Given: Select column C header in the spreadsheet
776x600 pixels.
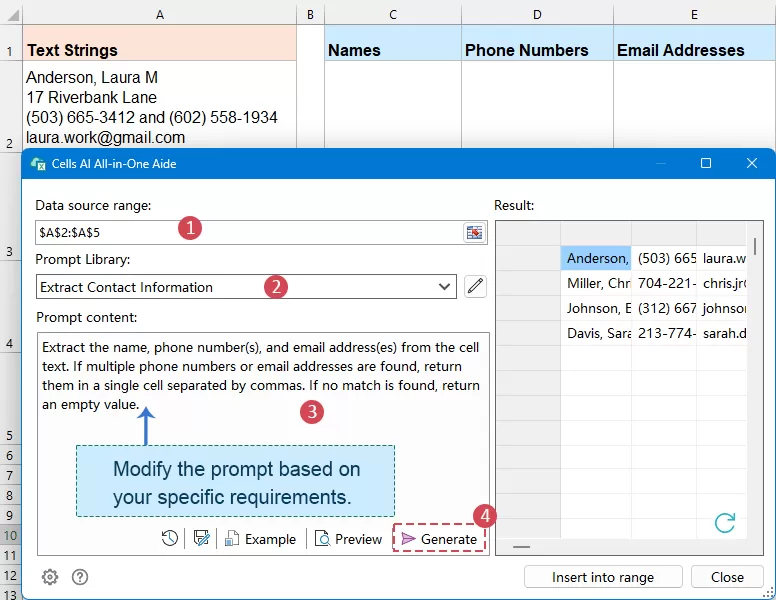Looking at the screenshot, I should click(393, 14).
